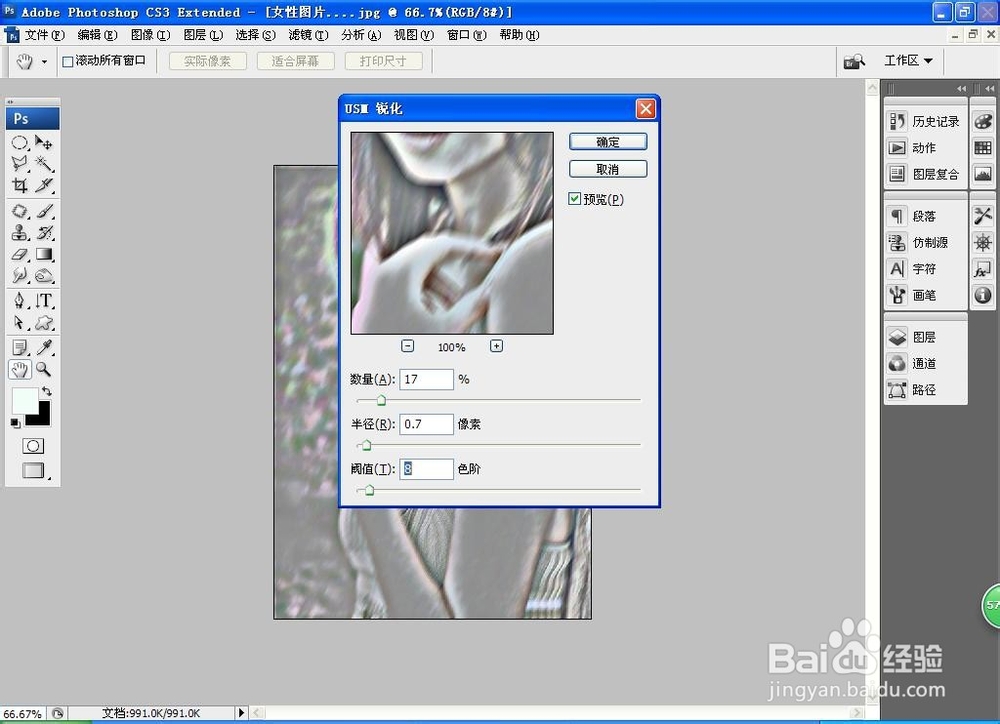Zoom in the dialog preview
The width and height of the screenshot is (1000, 724).
496,346
